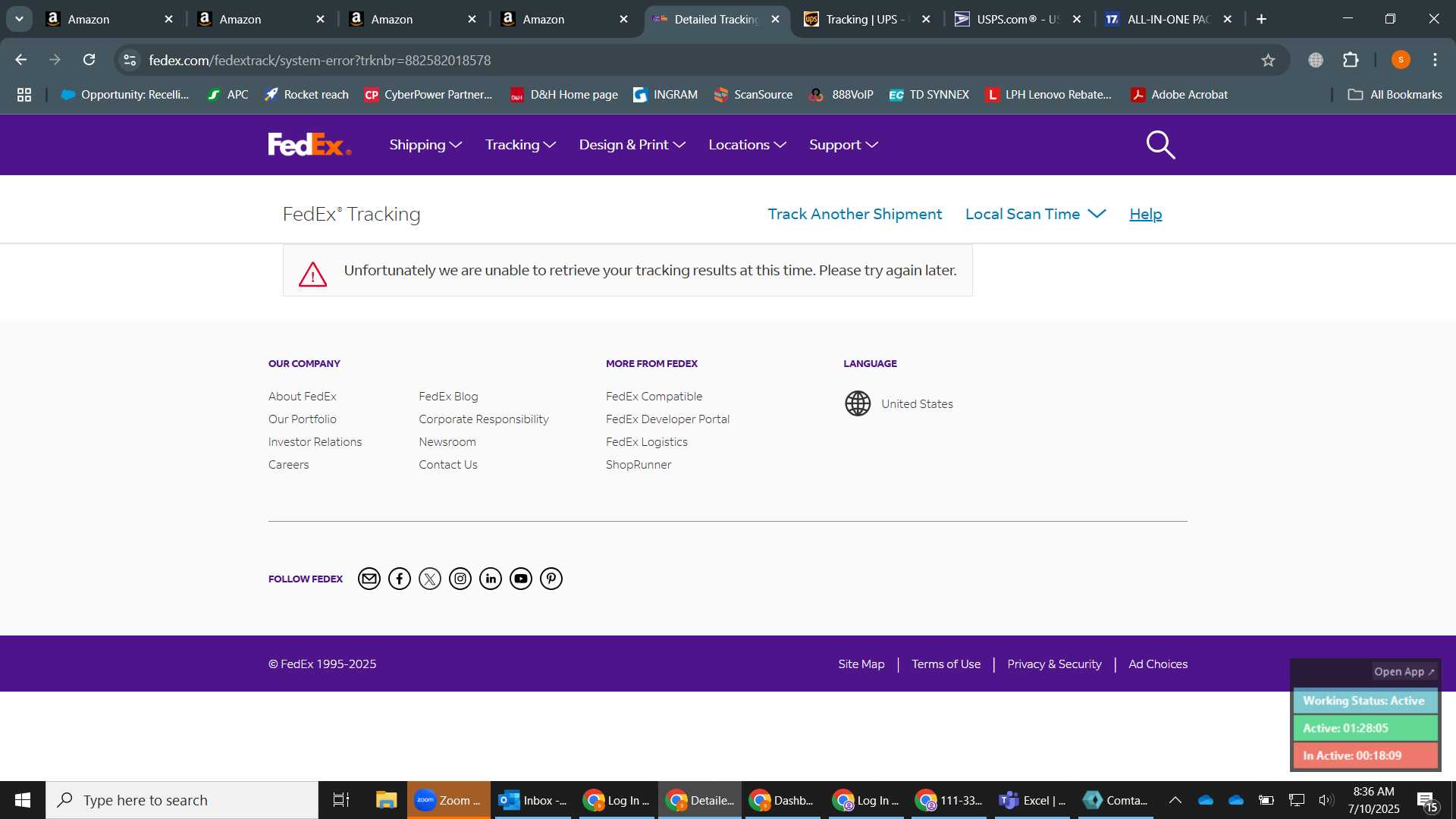Reload the current page
The height and width of the screenshot is (819, 1456).
point(89,60)
